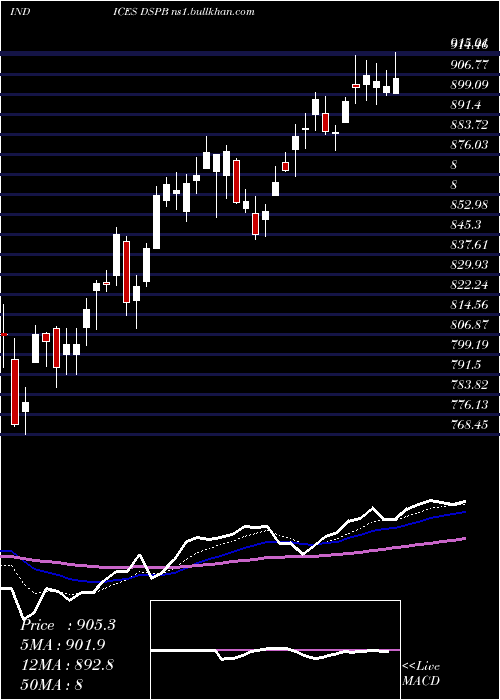Screen dimensions: 500x700
Task: Click the 891.4 price level label
Action: point(466,105)
